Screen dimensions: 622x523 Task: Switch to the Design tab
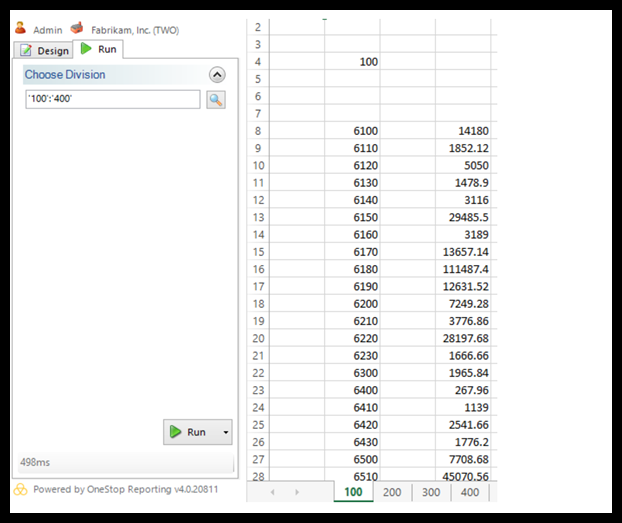[44, 50]
